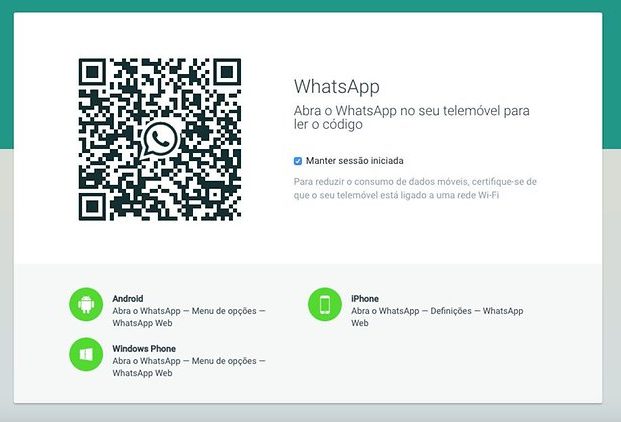Click the Windows Phone logo icon
This screenshot has width=621, height=422.
click(86, 354)
